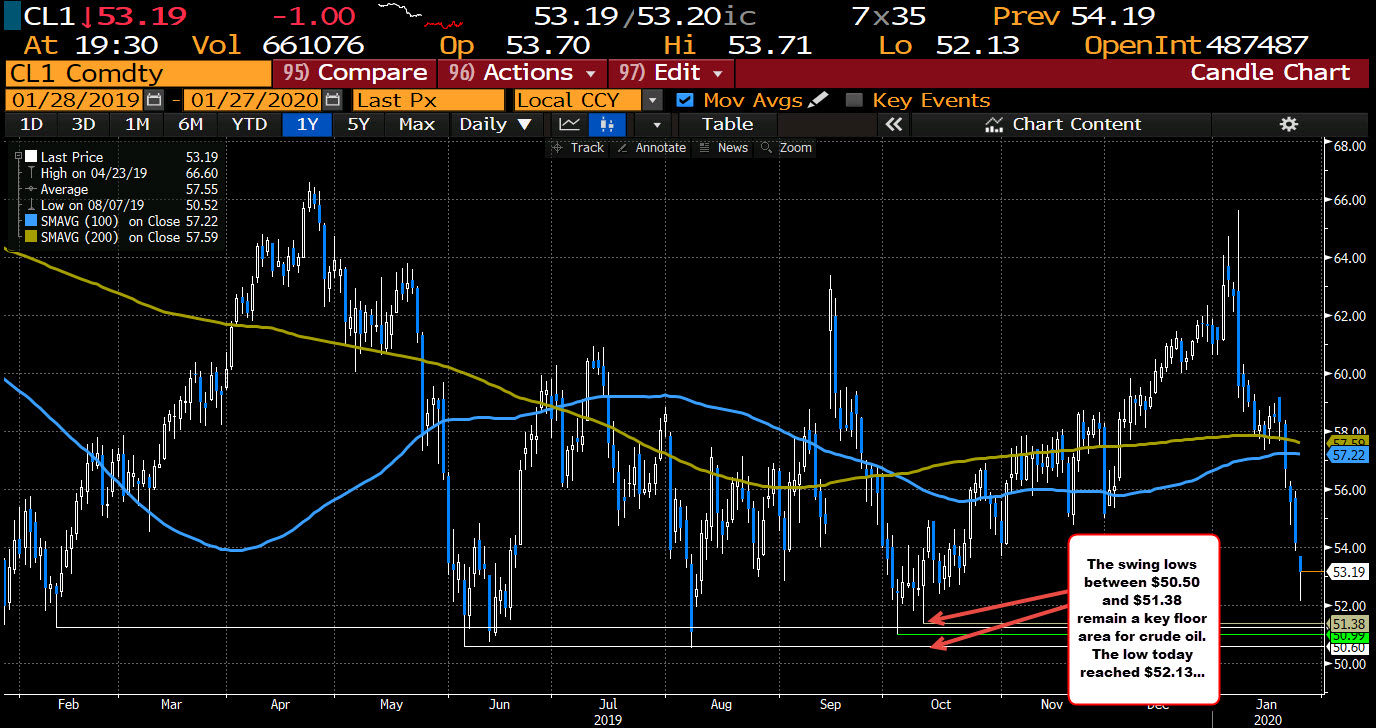Collapse panel with the double chevron icon
The height and width of the screenshot is (728, 1376).
893,124
